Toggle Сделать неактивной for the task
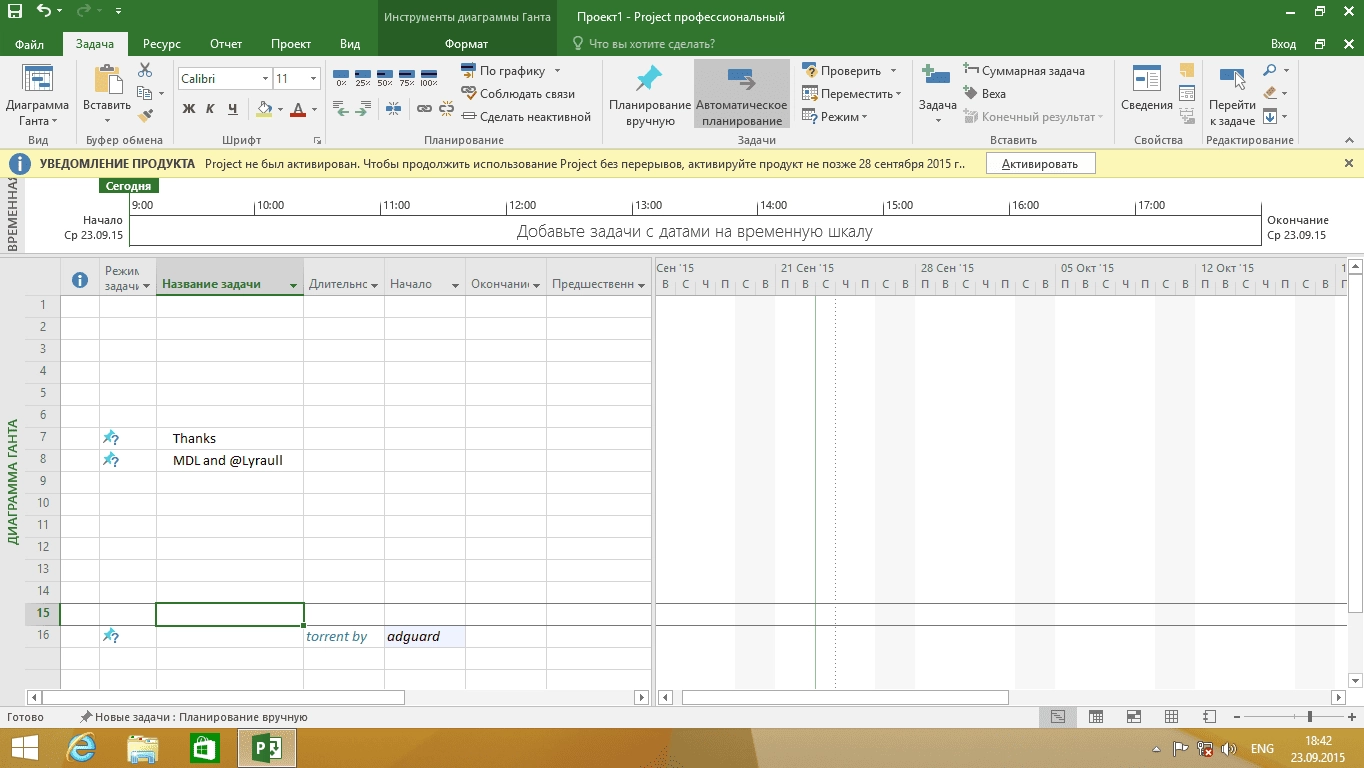1364x768 pixels. click(527, 116)
